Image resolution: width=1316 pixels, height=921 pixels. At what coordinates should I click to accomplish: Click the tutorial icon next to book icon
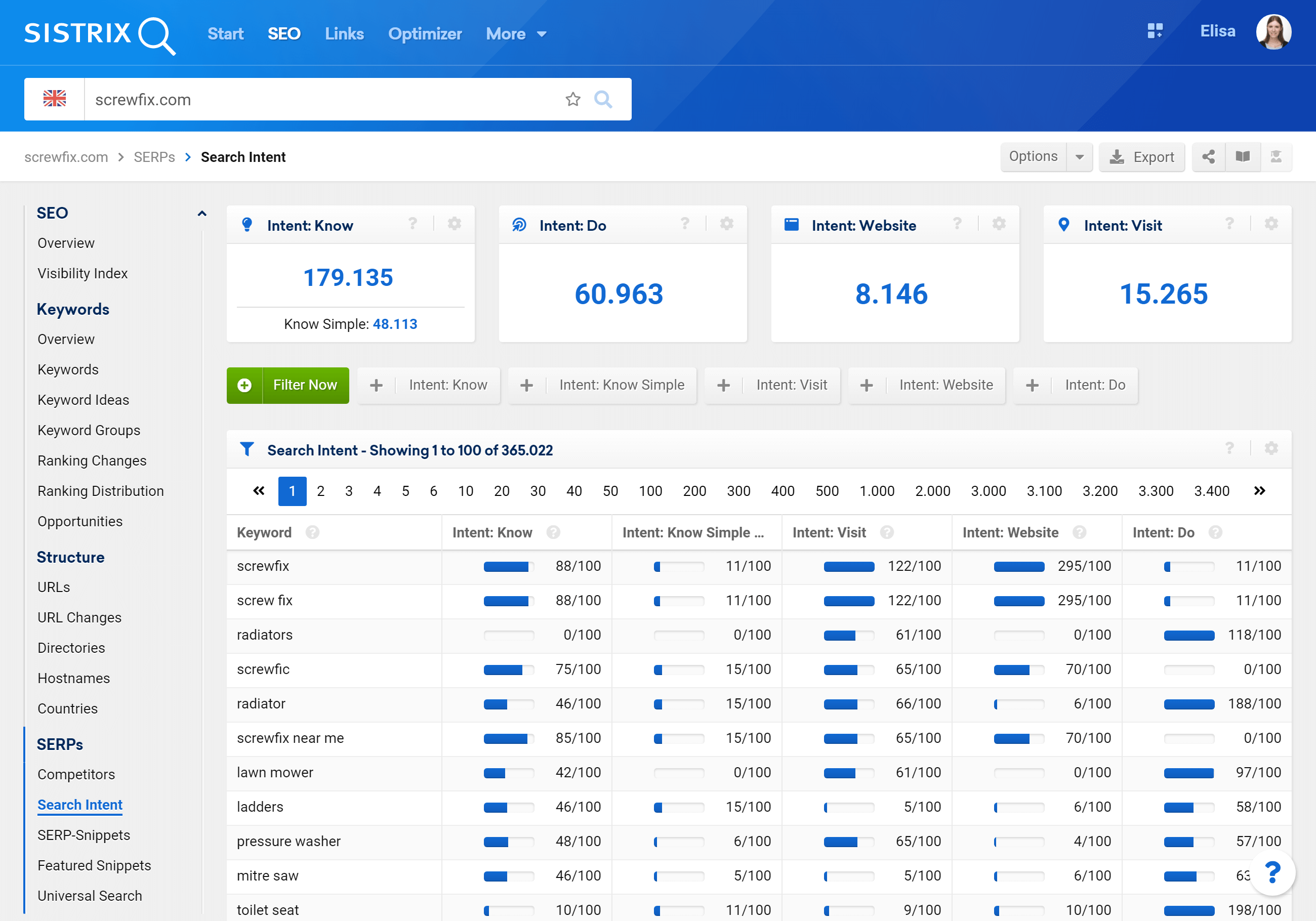click(1276, 156)
